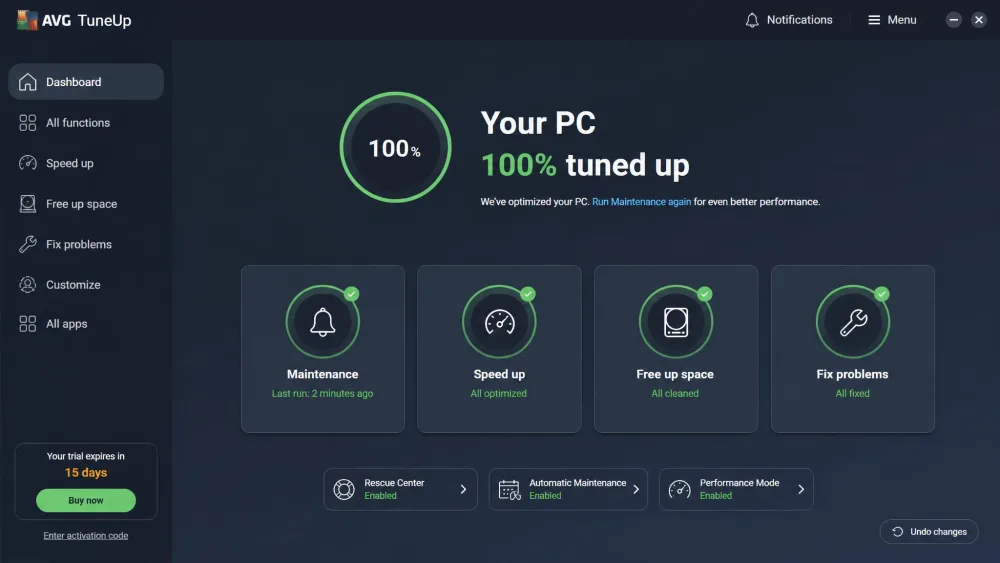Open the Menu text label
The image size is (1000, 563).
902,20
